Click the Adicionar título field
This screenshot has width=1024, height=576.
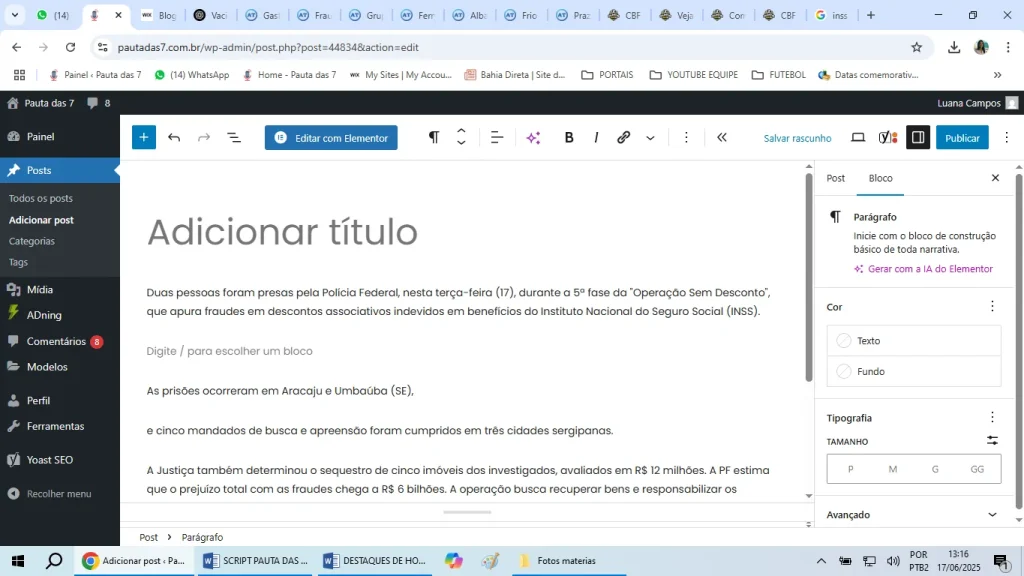pos(458,232)
